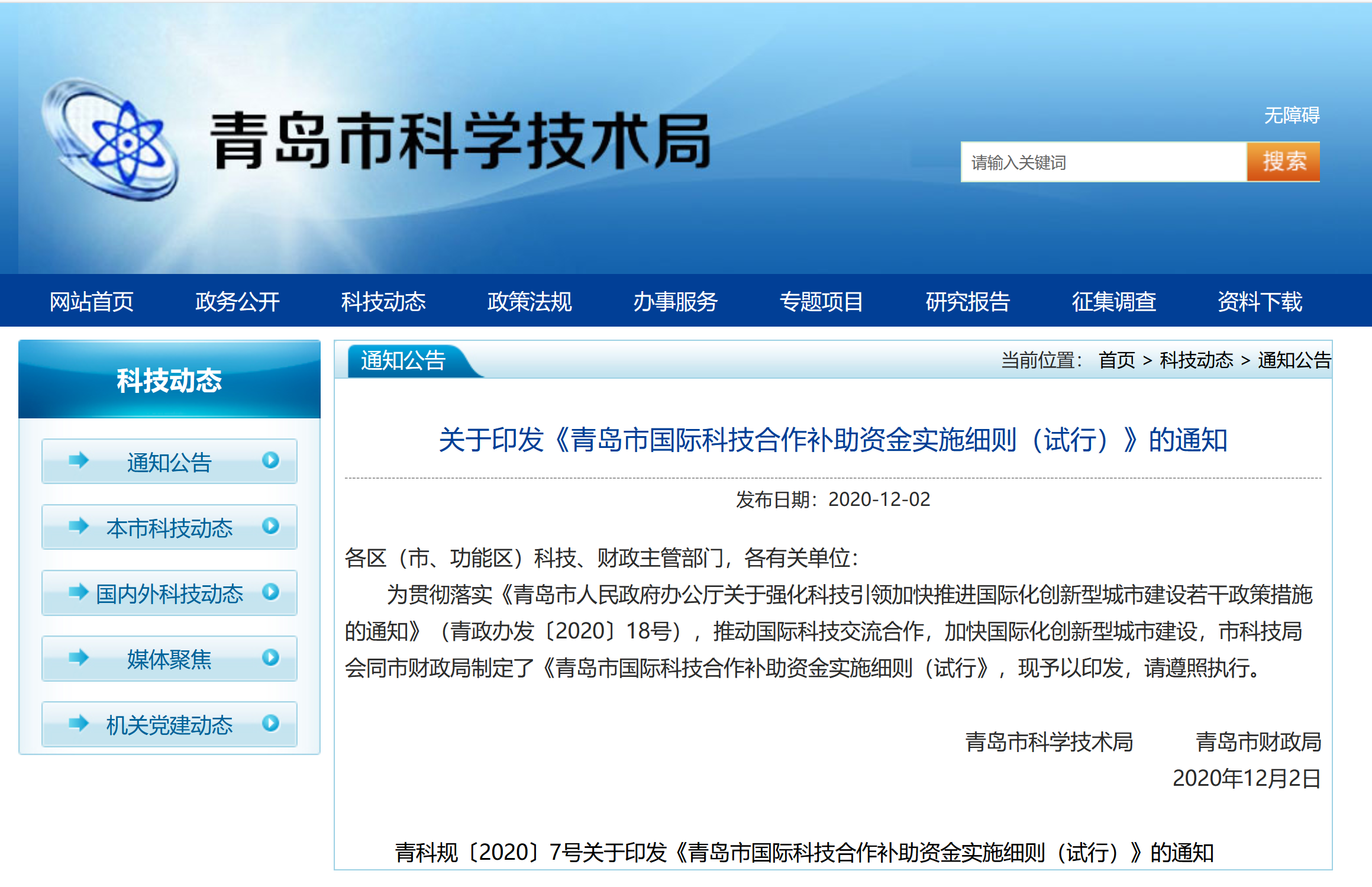Open the 办事服务 menu item

pos(676,301)
